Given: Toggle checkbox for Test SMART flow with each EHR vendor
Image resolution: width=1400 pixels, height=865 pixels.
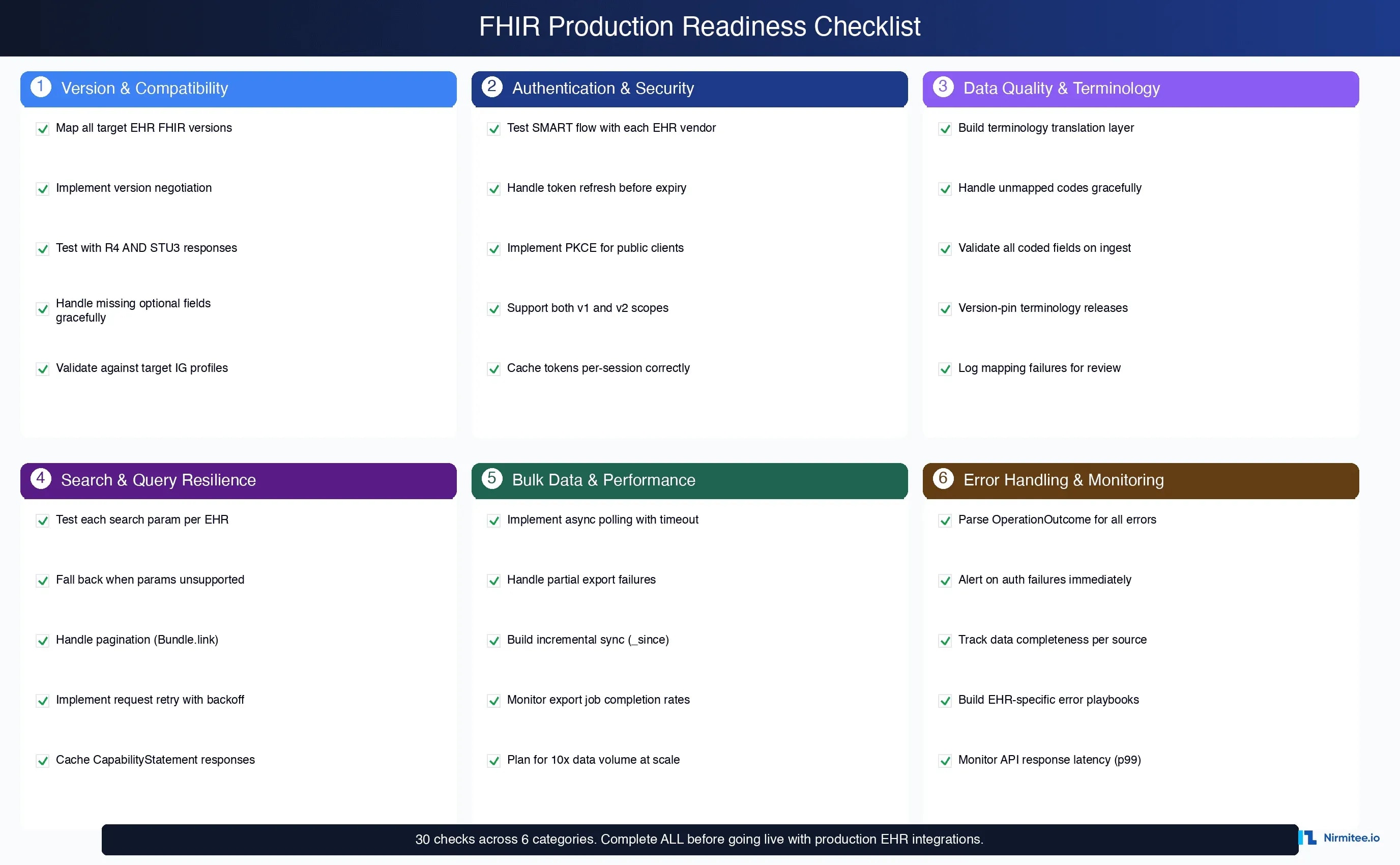Looking at the screenshot, I should pyautogui.click(x=493, y=129).
